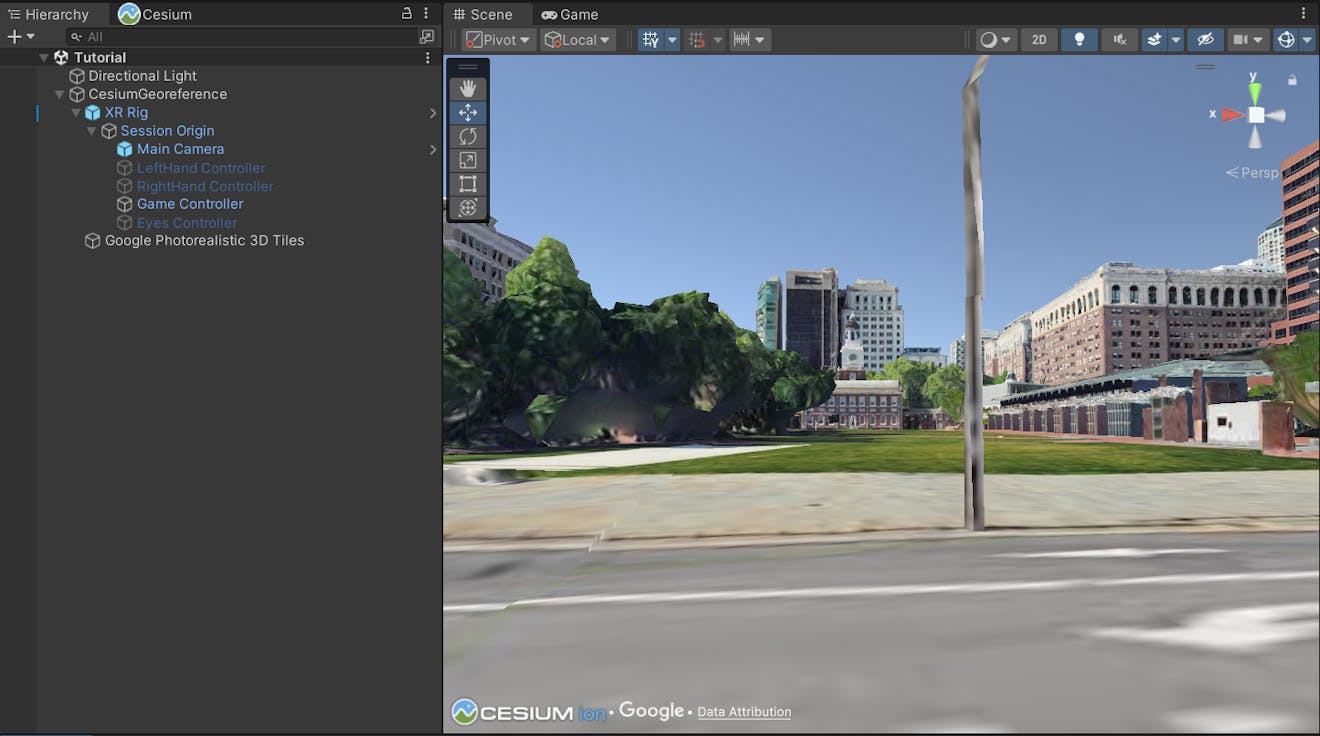
Task: Open the snap increment settings icon
Action: click(741, 39)
